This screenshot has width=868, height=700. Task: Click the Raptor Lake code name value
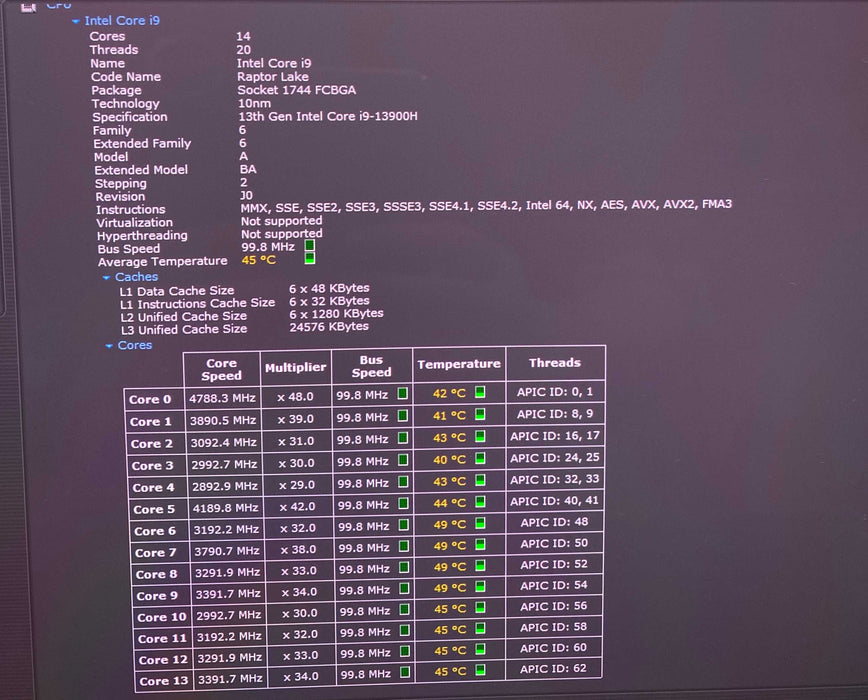273,77
